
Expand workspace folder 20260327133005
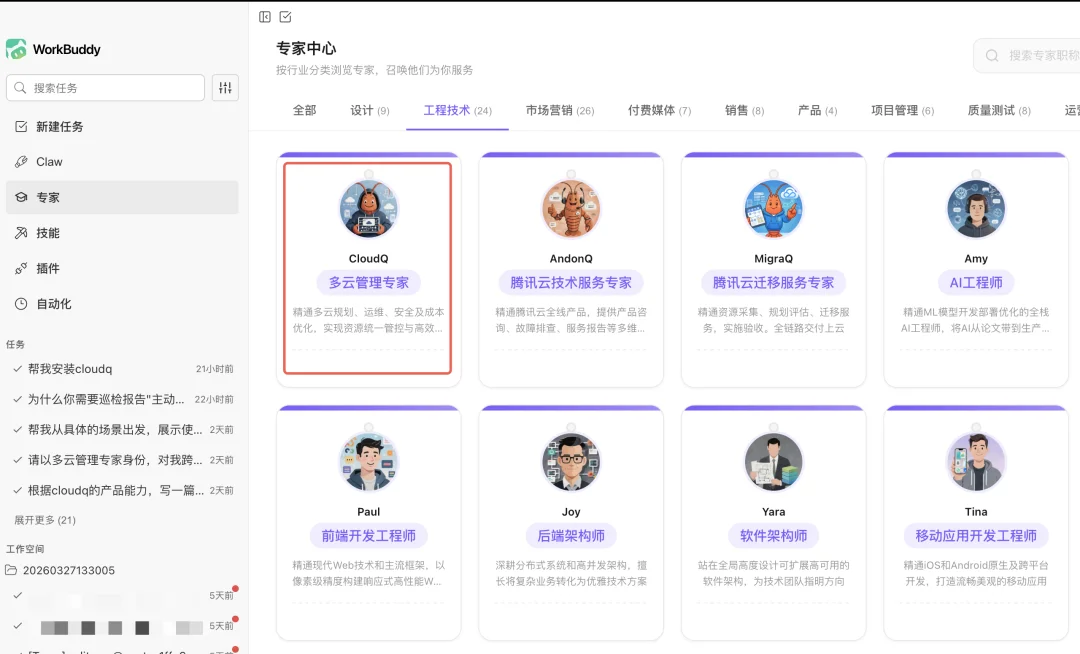click(70, 570)
